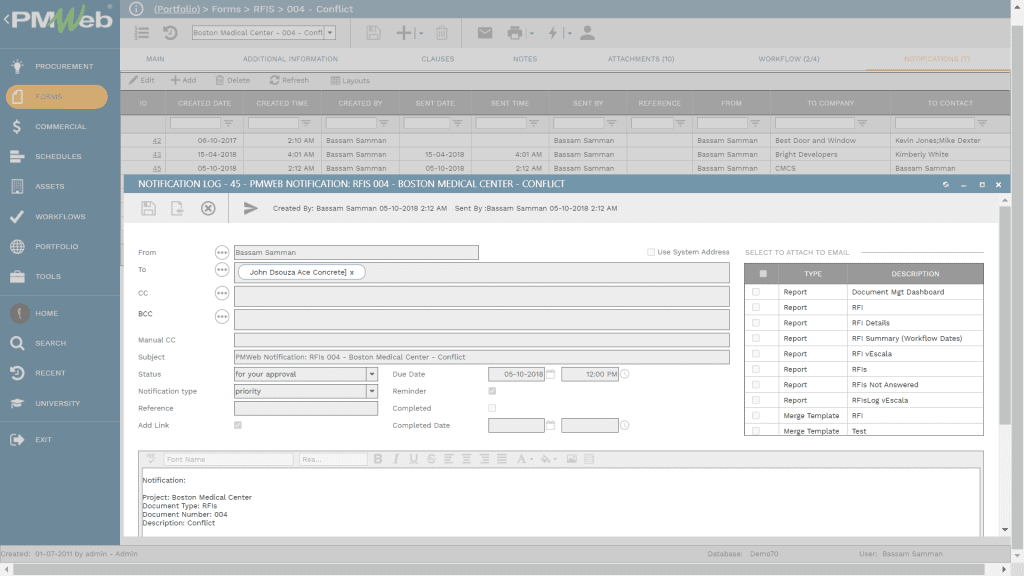Click the add plus icon in top toolbar
The height and width of the screenshot is (576, 1024).
404,33
